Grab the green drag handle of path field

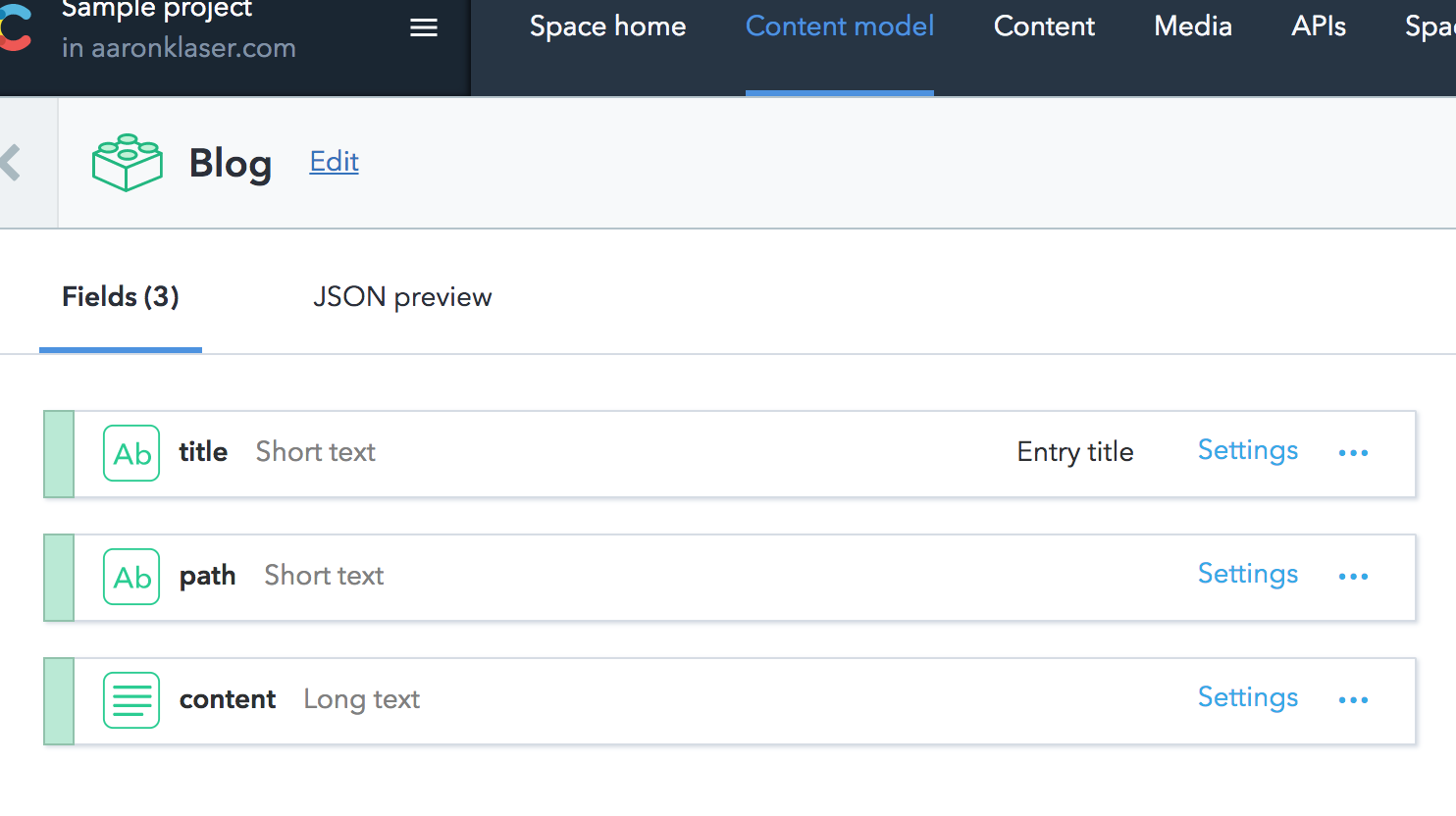coord(59,578)
